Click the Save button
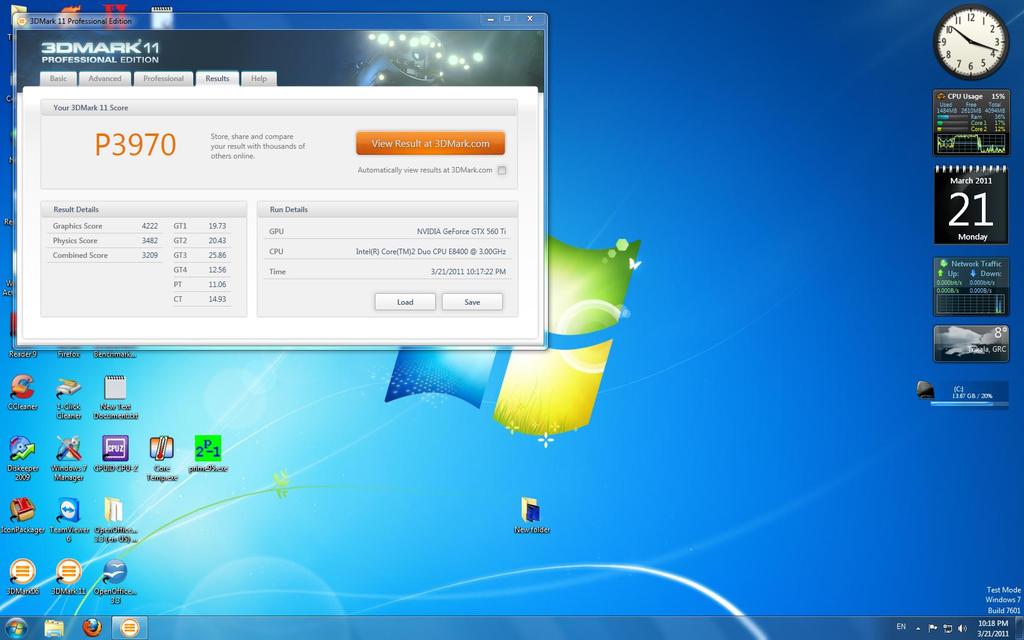Image resolution: width=1024 pixels, height=640 pixels. point(472,302)
